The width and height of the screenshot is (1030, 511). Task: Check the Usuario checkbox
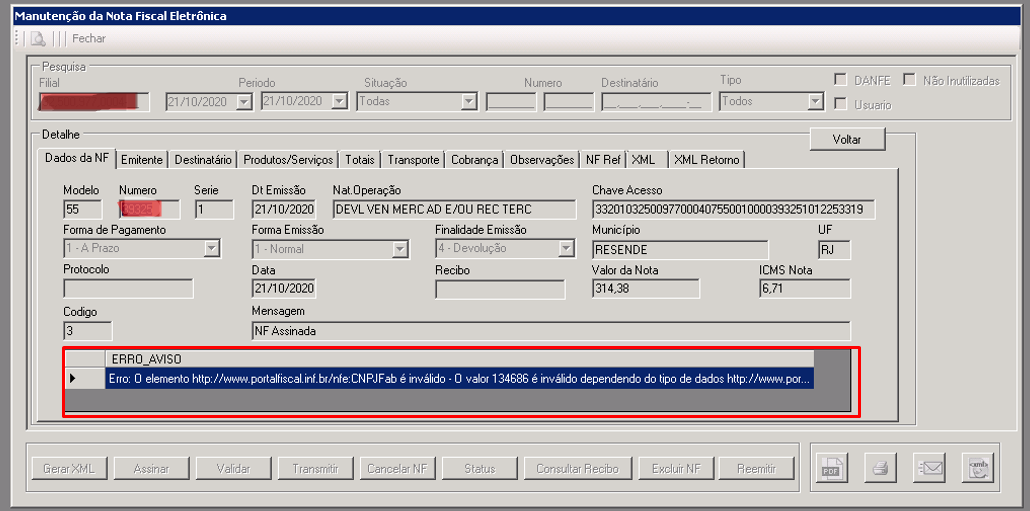[840, 104]
